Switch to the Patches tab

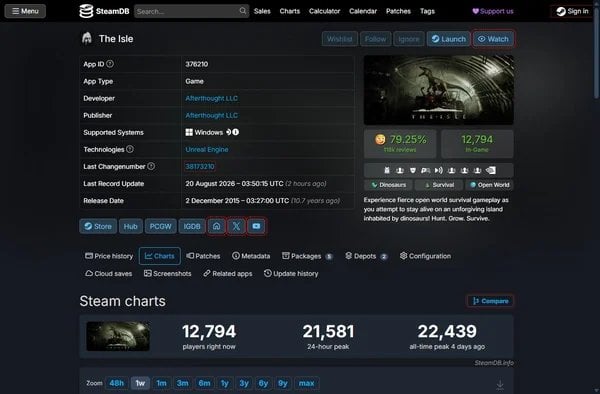point(203,256)
